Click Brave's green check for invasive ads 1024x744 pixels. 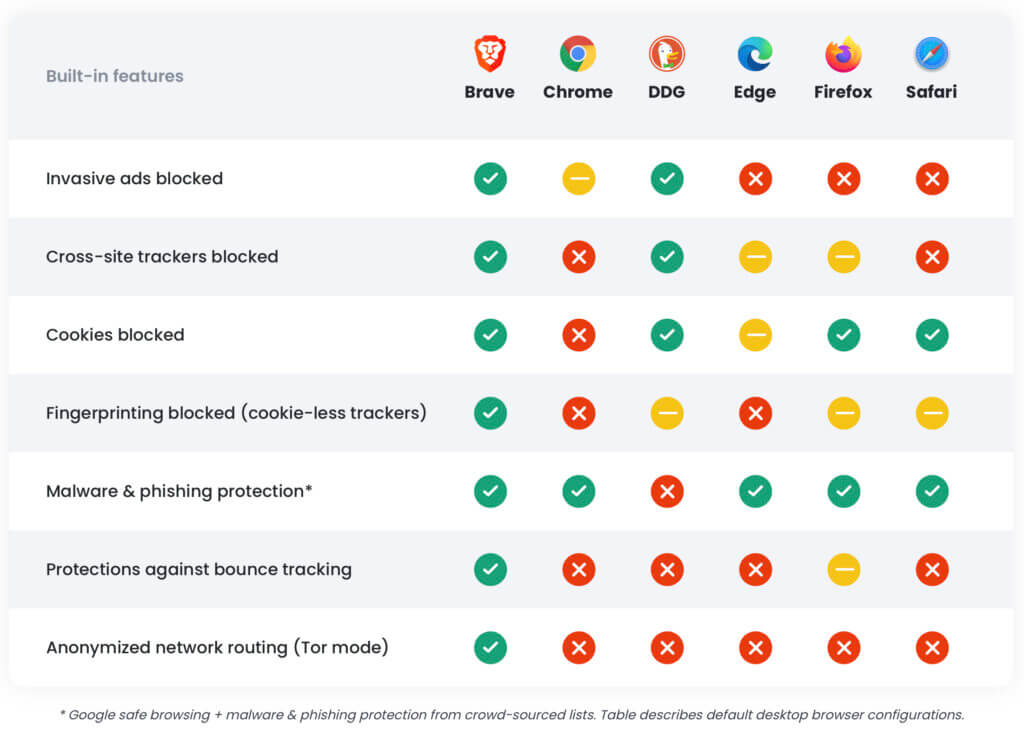point(490,179)
